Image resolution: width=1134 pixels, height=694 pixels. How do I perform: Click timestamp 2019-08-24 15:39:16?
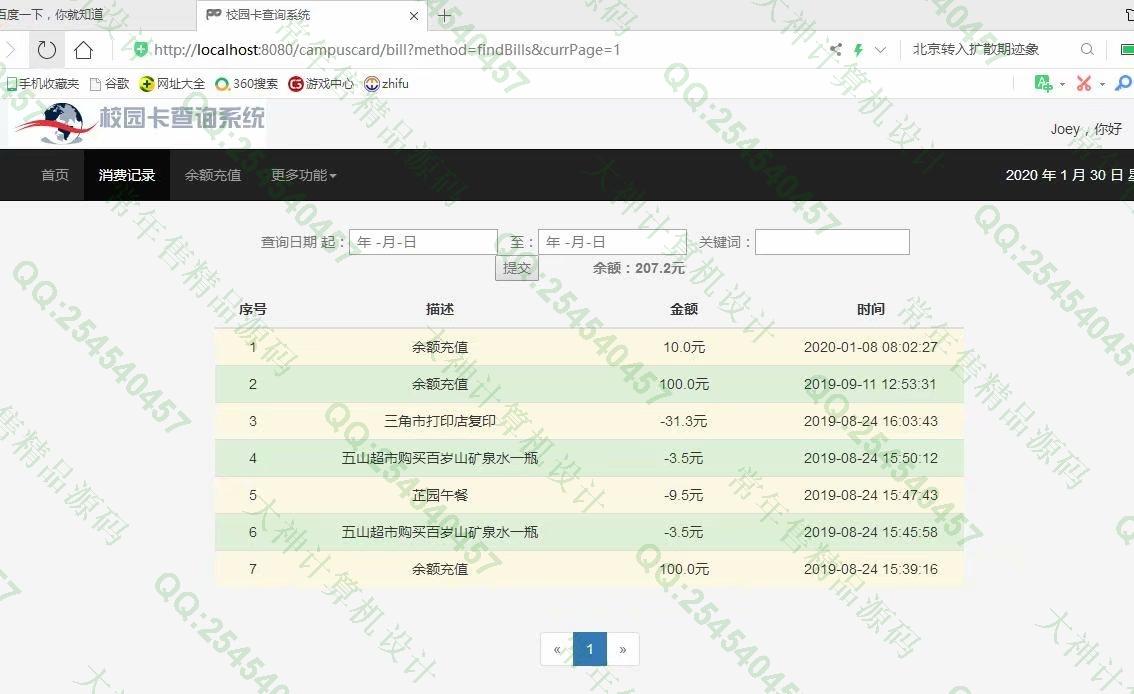pos(871,570)
